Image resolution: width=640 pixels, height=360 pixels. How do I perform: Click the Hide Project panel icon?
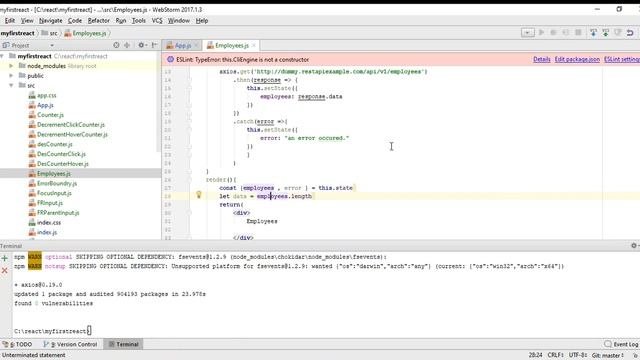point(155,45)
